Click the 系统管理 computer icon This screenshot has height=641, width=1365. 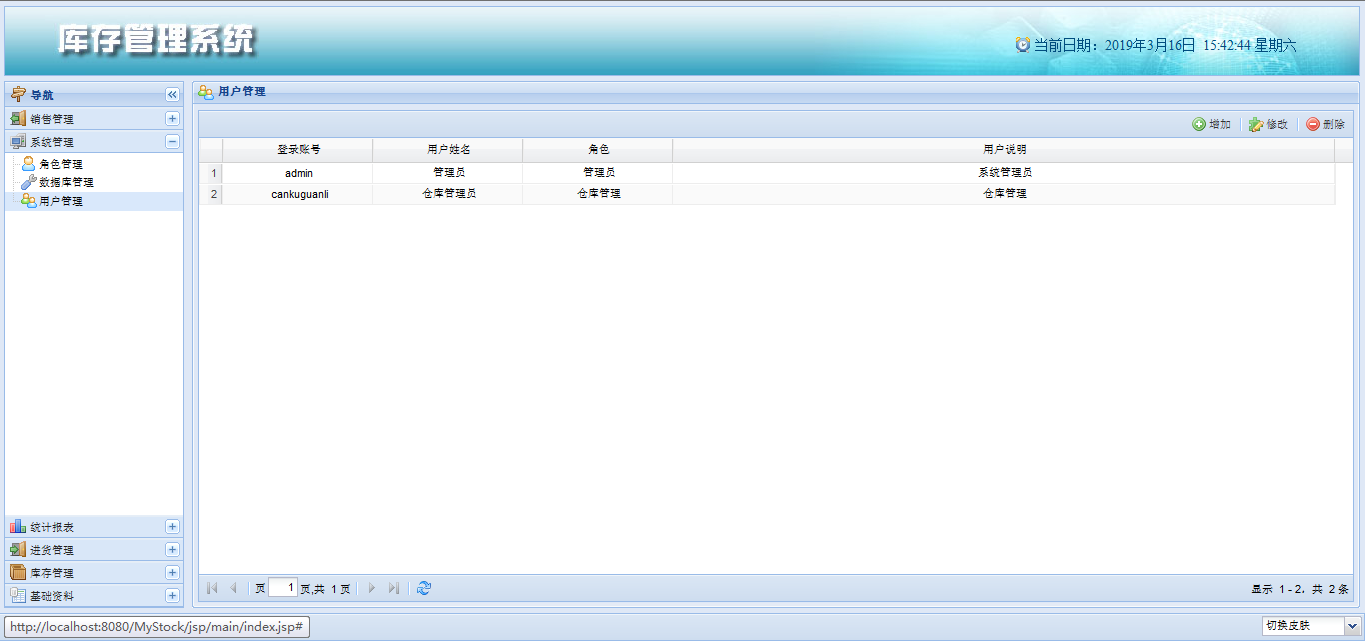coord(18,142)
